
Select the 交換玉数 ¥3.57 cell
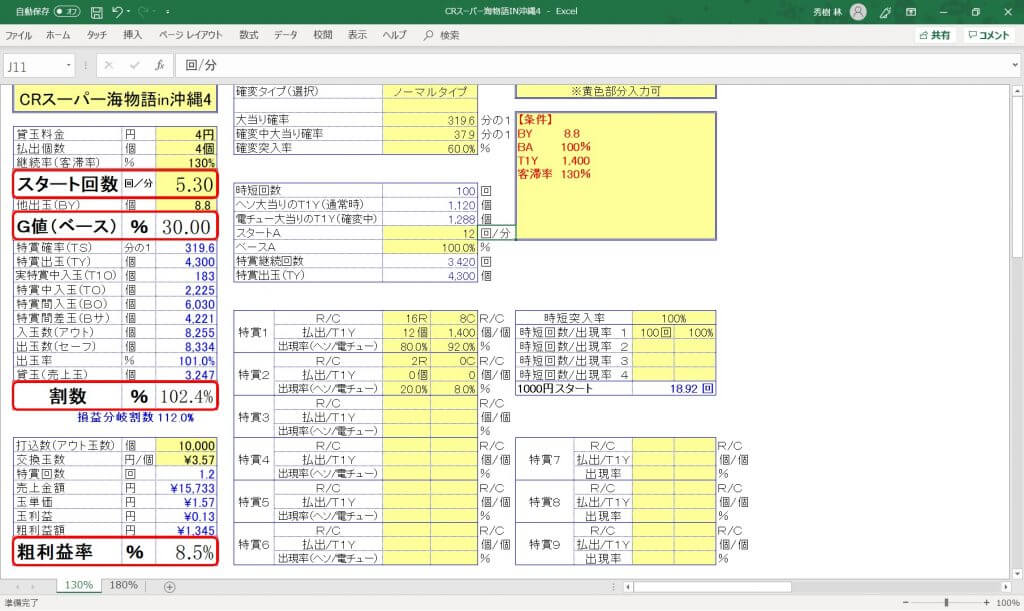(x=186, y=460)
